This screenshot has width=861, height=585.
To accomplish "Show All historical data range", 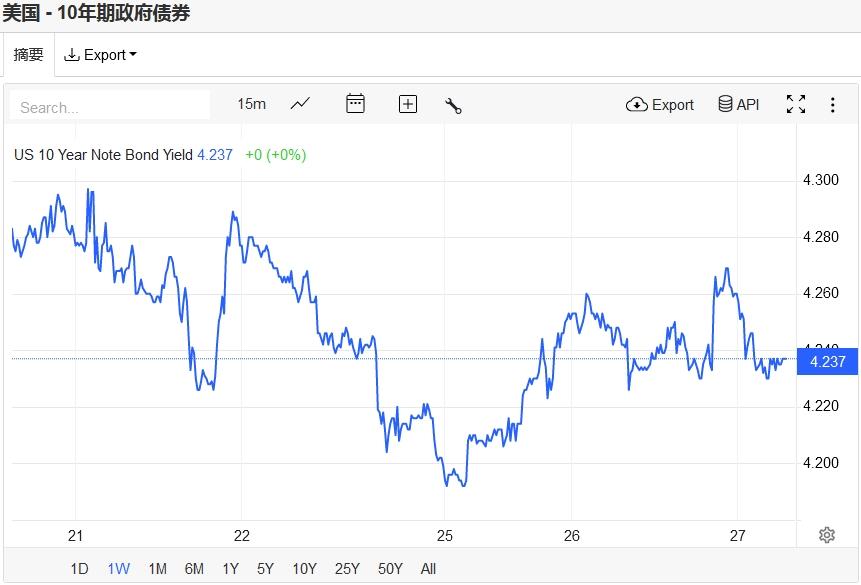I will pos(428,569).
